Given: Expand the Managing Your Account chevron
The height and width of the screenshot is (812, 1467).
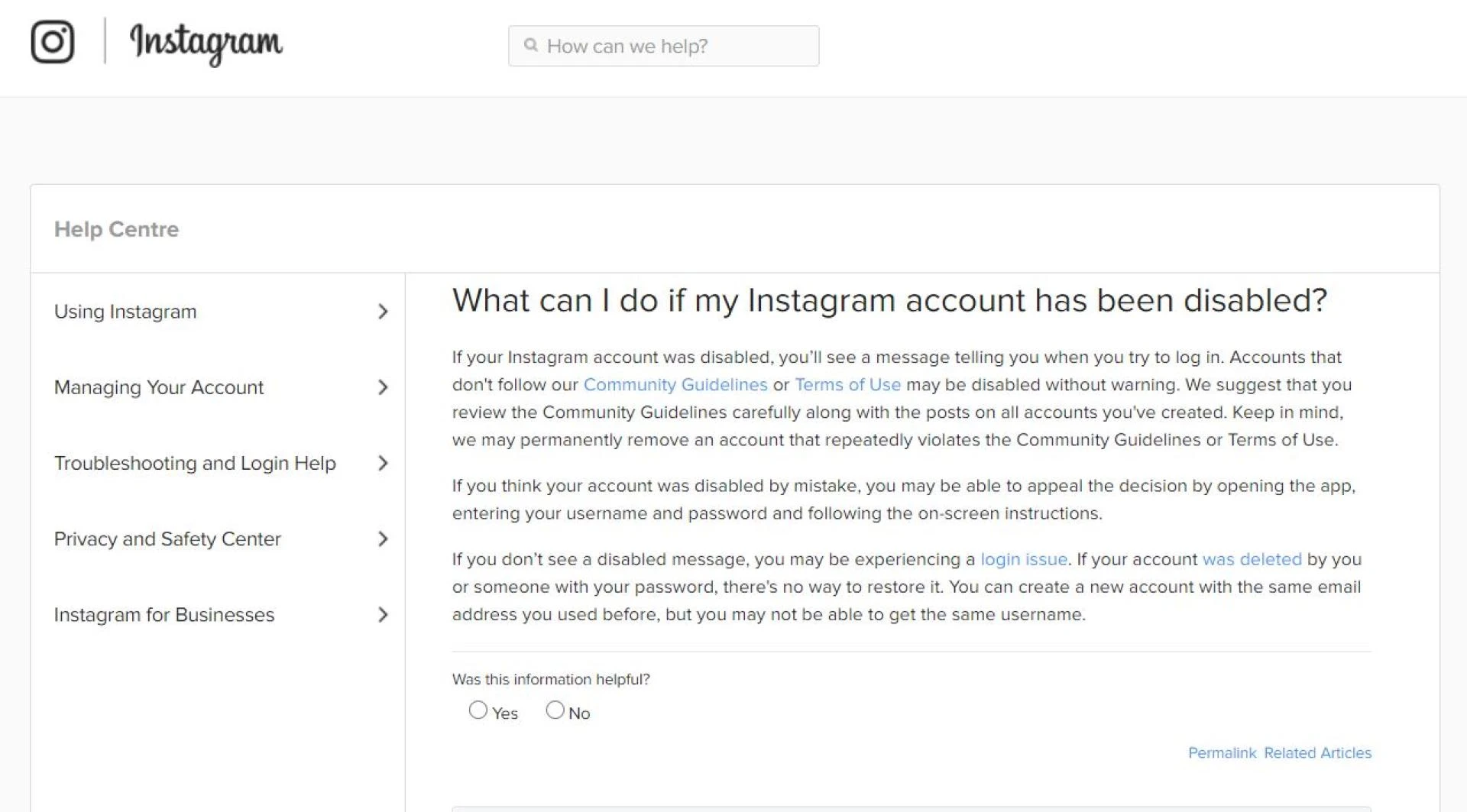Looking at the screenshot, I should coord(383,387).
